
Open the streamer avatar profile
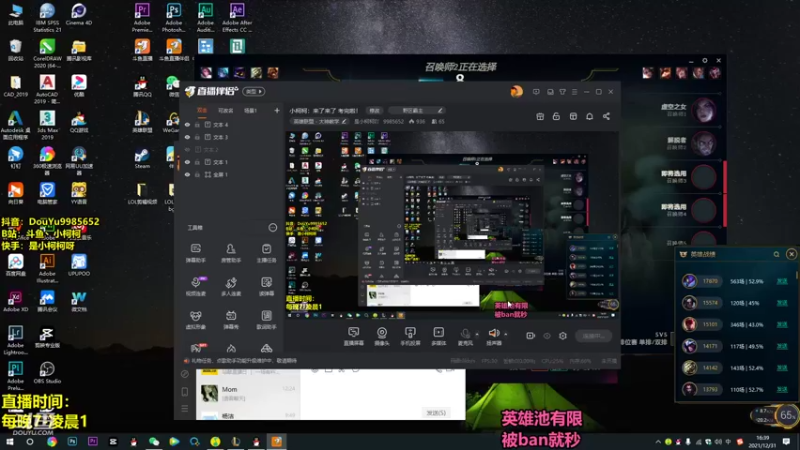[516, 91]
